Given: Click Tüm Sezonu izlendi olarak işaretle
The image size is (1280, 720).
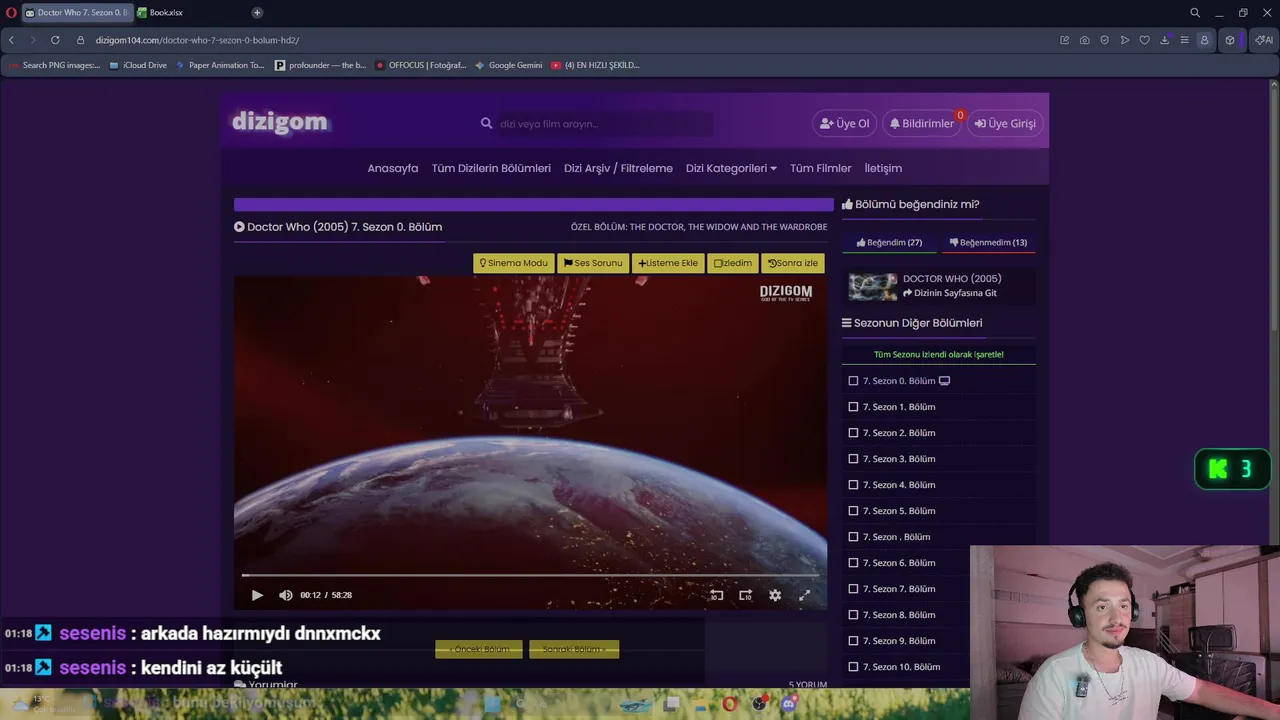Looking at the screenshot, I should (939, 354).
